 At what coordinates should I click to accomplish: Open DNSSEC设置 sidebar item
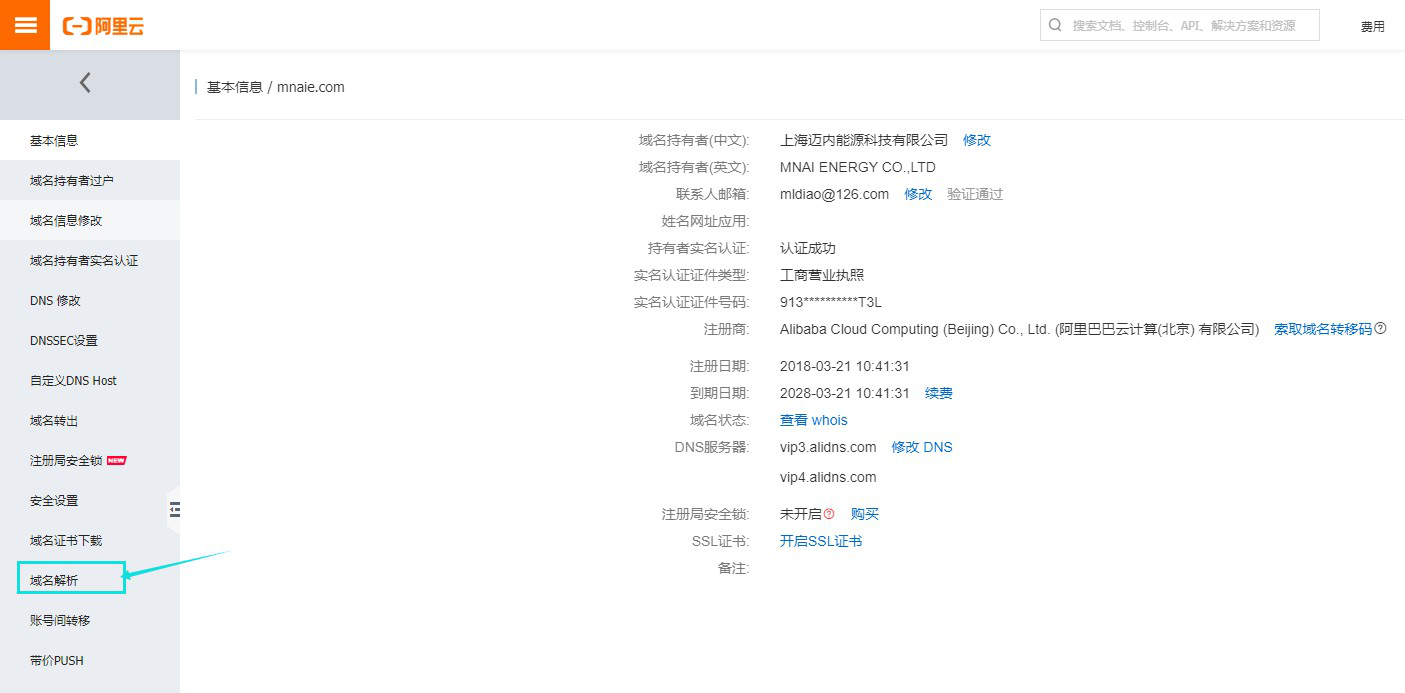pos(90,340)
